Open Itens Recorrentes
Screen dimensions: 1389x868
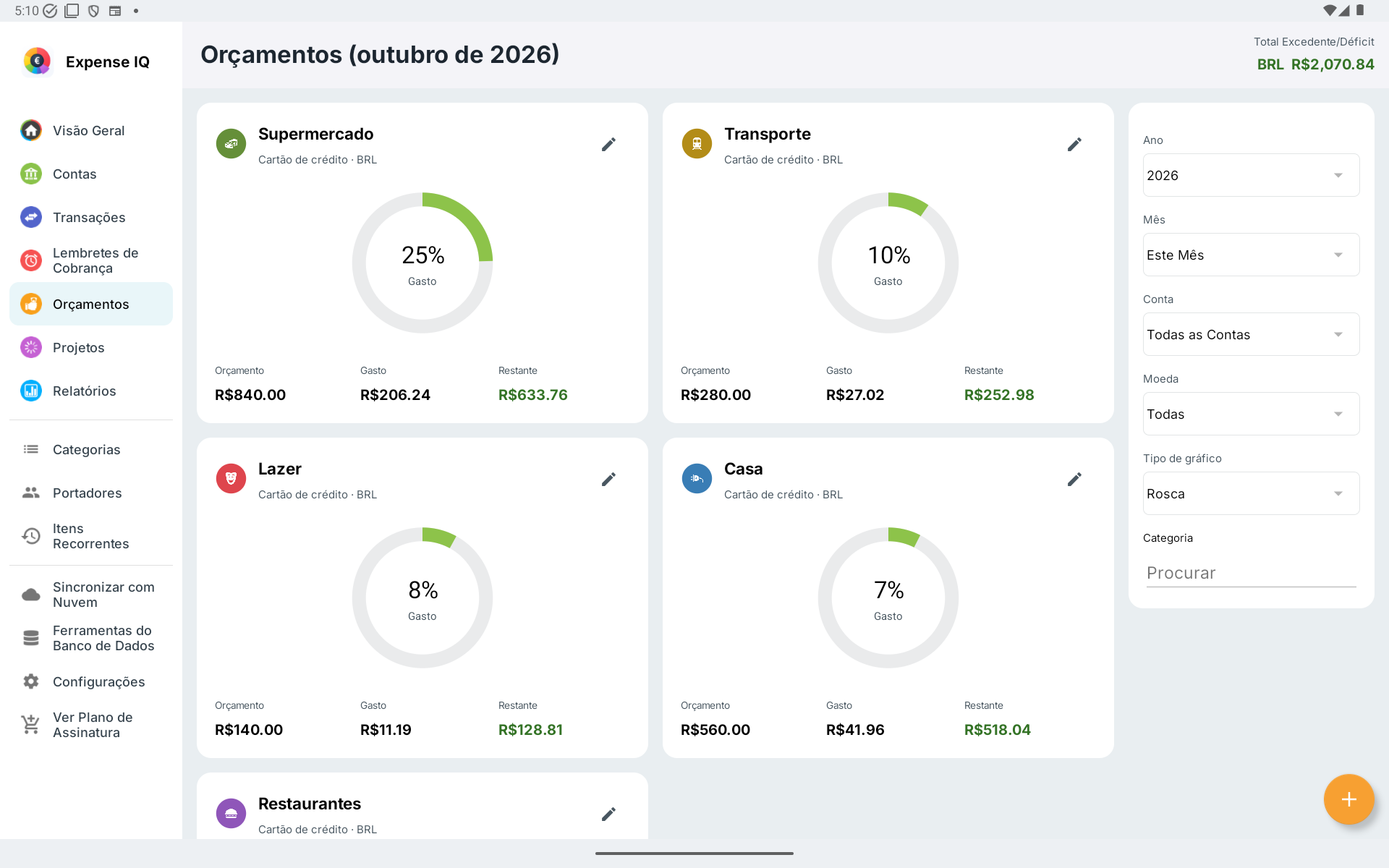point(91,536)
